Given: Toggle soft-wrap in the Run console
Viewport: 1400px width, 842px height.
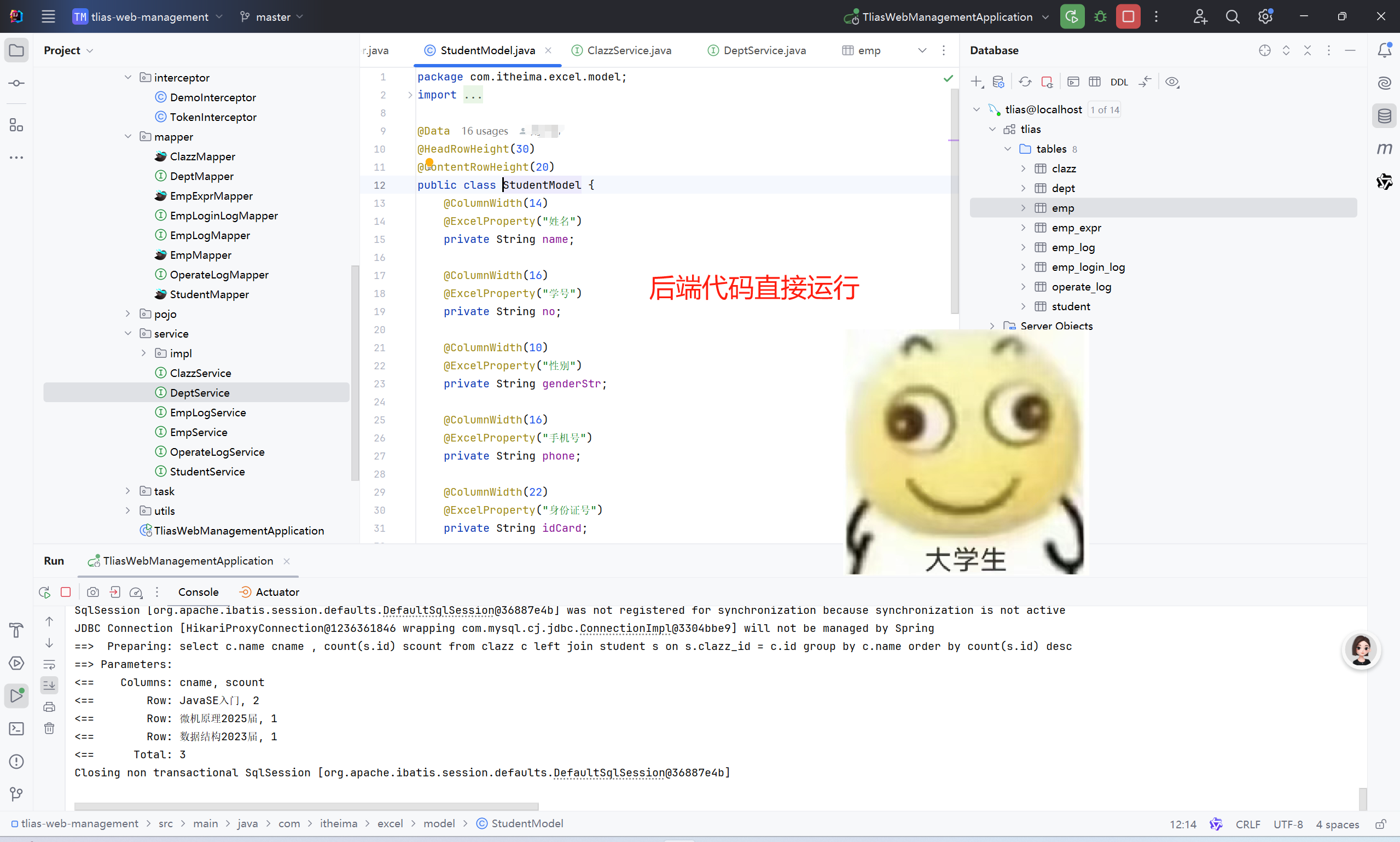Looking at the screenshot, I should coord(49,664).
